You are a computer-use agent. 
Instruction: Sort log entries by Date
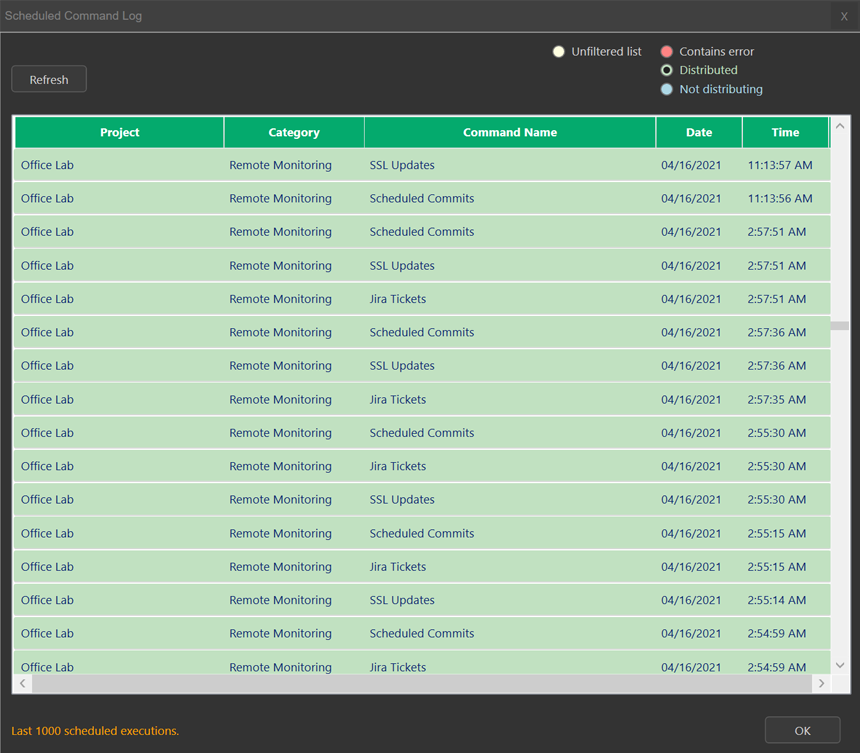699,132
